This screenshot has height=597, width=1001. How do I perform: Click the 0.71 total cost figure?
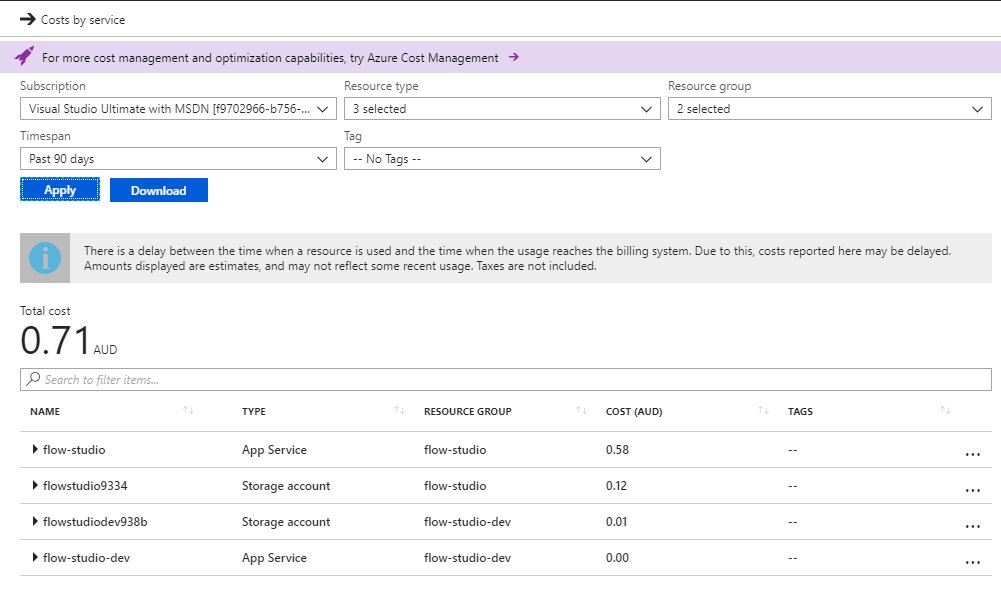tap(55, 340)
